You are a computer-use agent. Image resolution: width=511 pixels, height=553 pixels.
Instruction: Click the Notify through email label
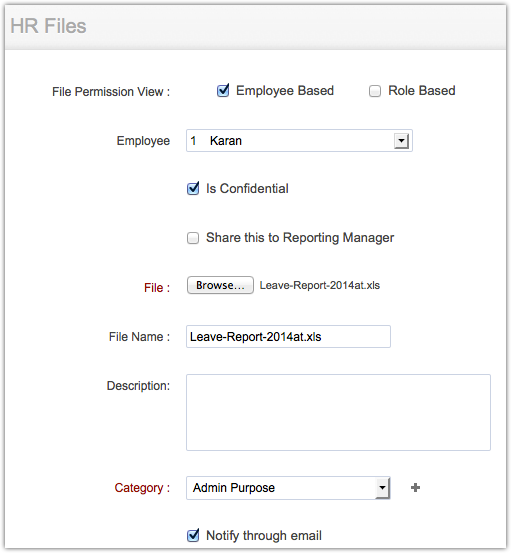(x=264, y=535)
